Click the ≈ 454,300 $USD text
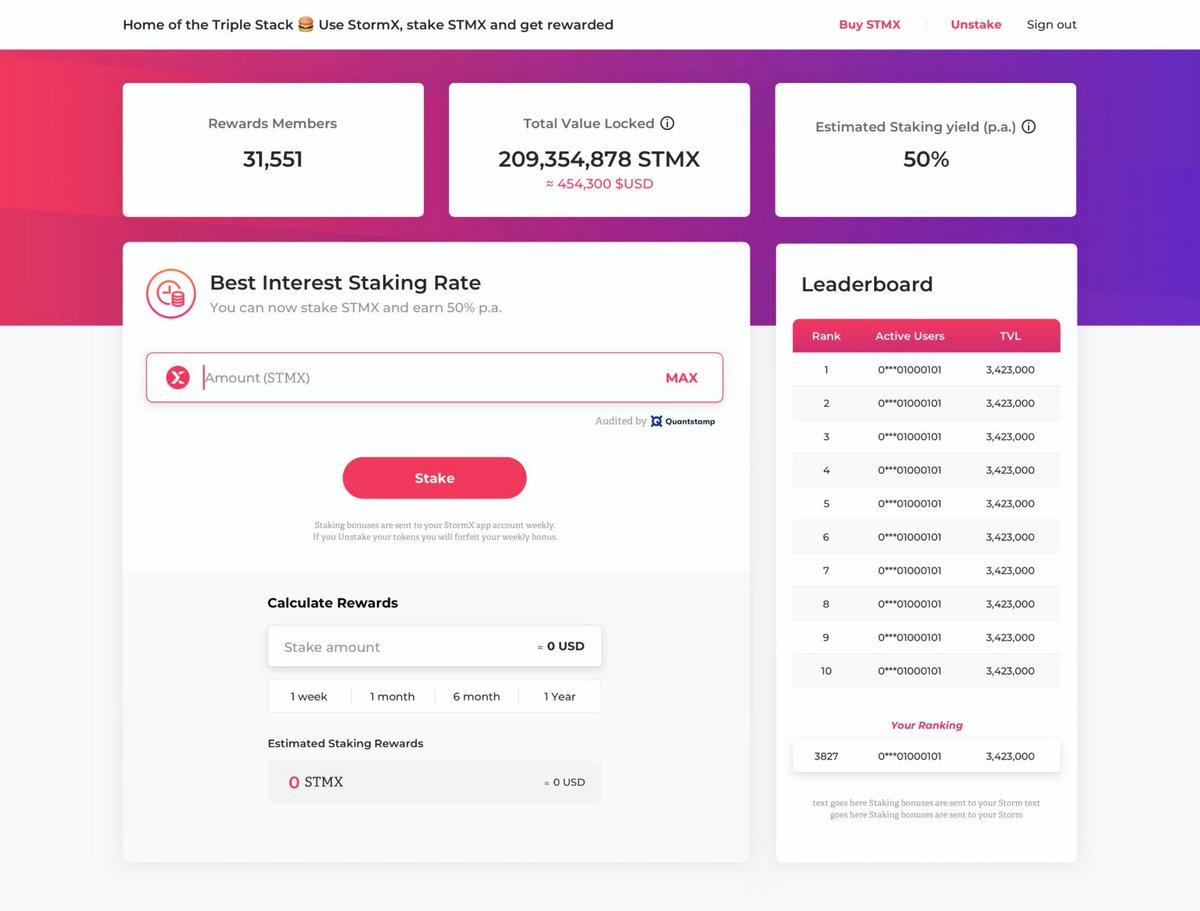The width and height of the screenshot is (1200, 911). coord(599,184)
